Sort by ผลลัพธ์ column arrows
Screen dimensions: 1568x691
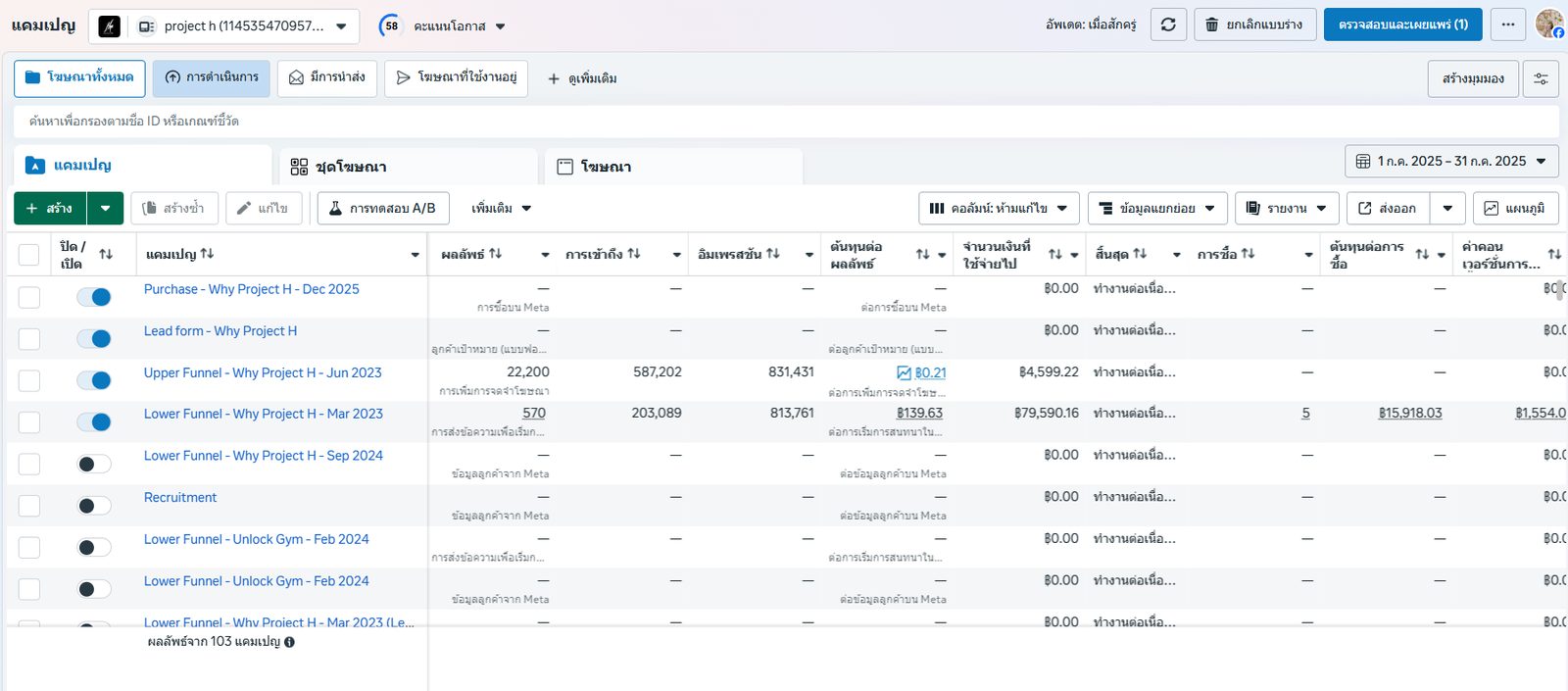point(495,254)
